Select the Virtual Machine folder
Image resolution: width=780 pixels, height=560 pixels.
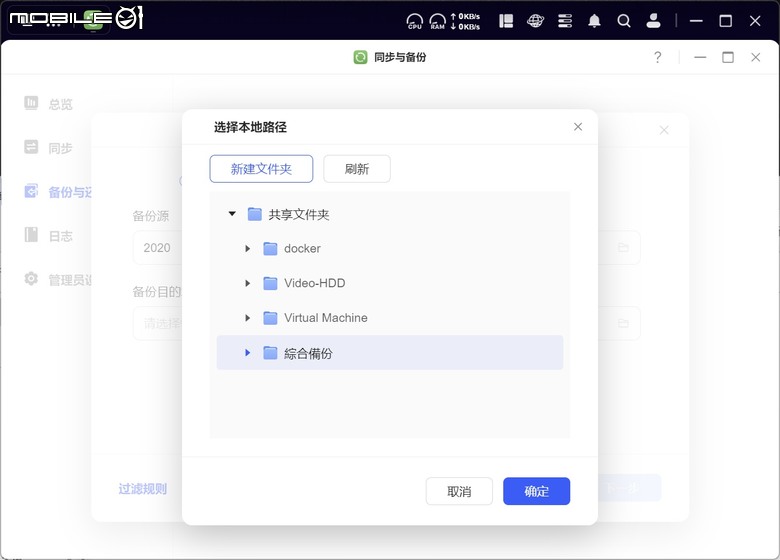point(325,318)
